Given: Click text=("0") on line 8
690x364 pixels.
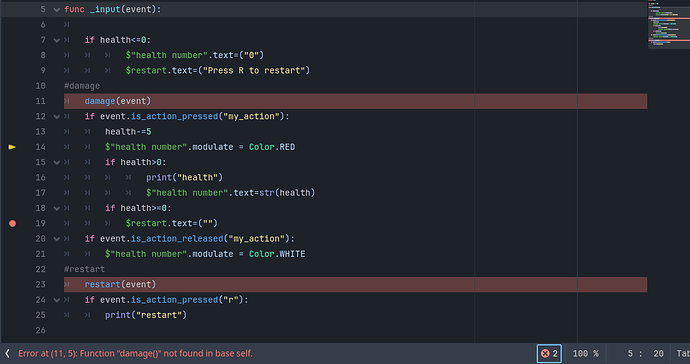Looking at the screenshot, I should point(239,55).
